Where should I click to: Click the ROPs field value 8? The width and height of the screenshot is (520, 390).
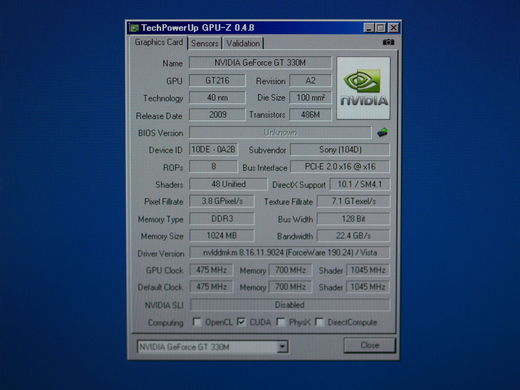213,166
